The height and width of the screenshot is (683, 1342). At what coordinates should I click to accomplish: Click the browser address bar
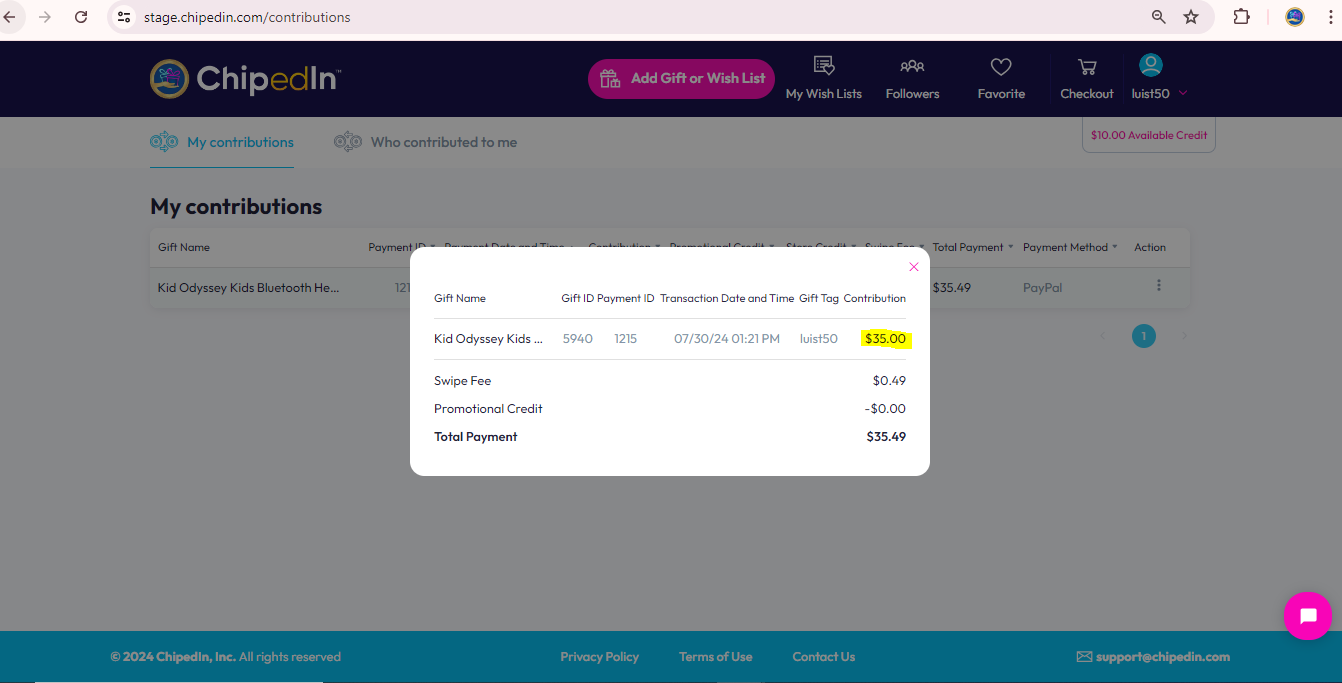coord(640,17)
